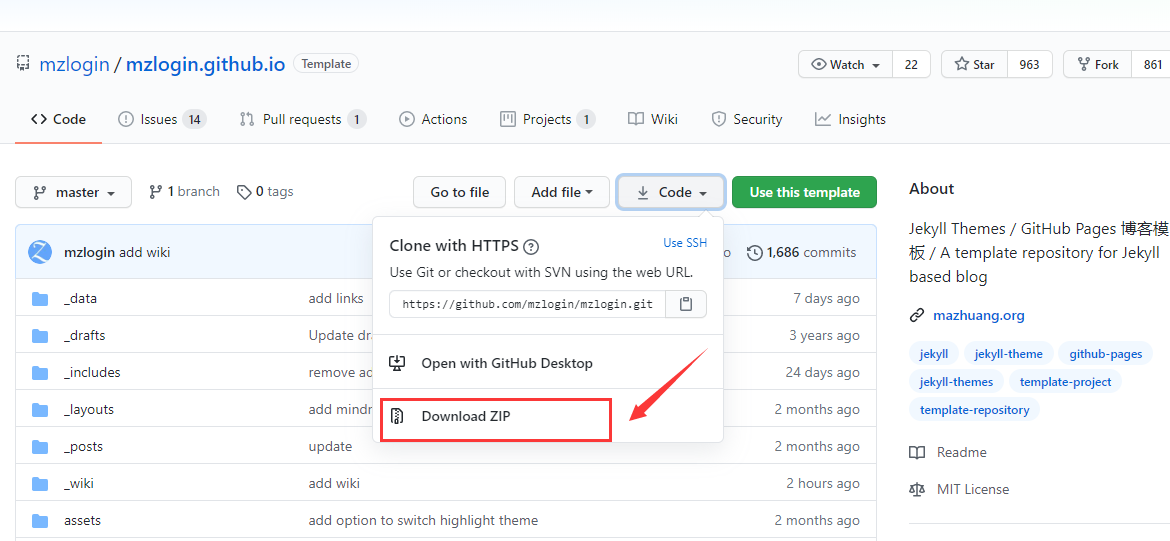Image resolution: width=1170 pixels, height=541 pixels.
Task: Click the _includes folder icon
Action: tap(40, 372)
